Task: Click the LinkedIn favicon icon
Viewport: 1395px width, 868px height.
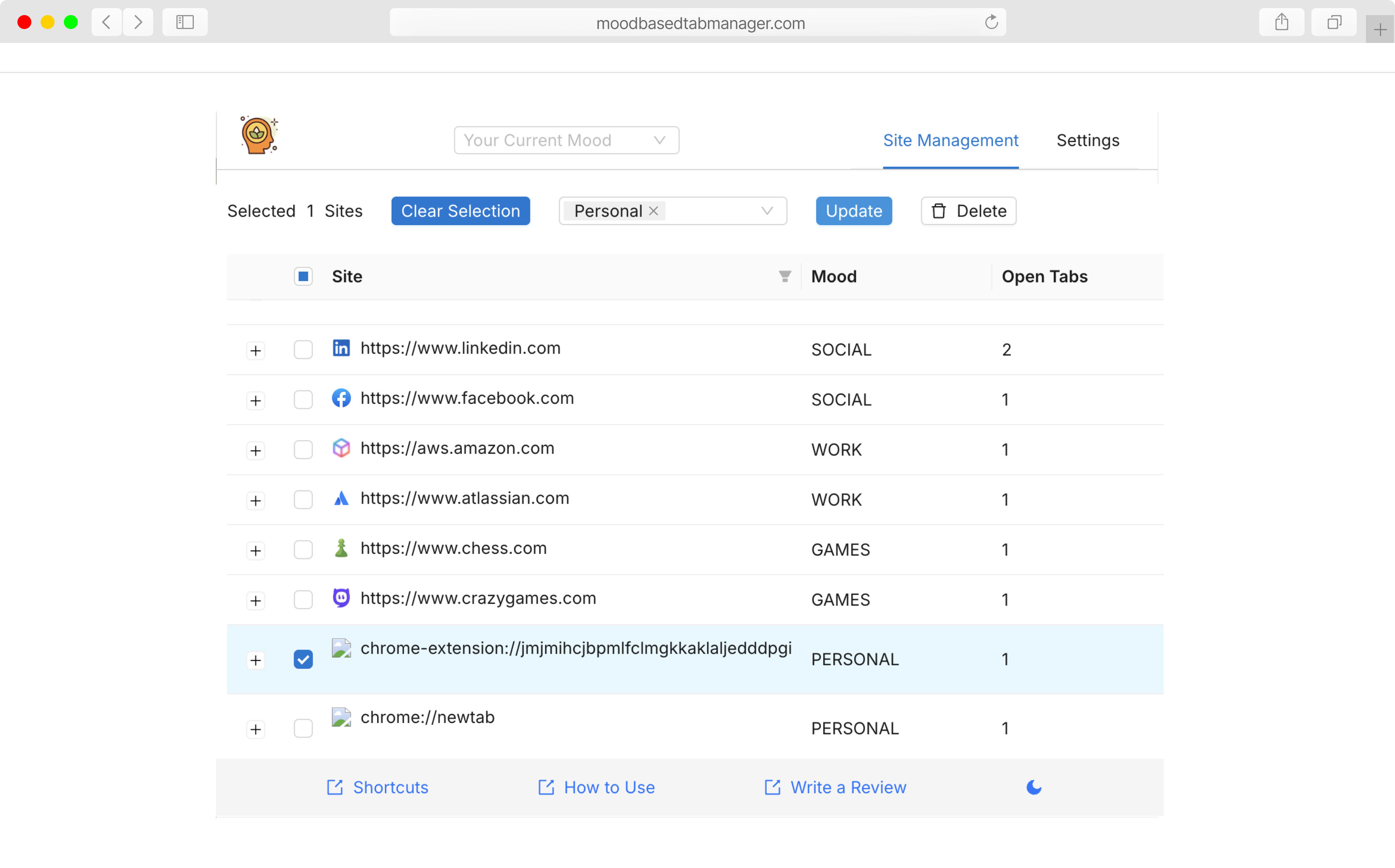Action: point(341,348)
